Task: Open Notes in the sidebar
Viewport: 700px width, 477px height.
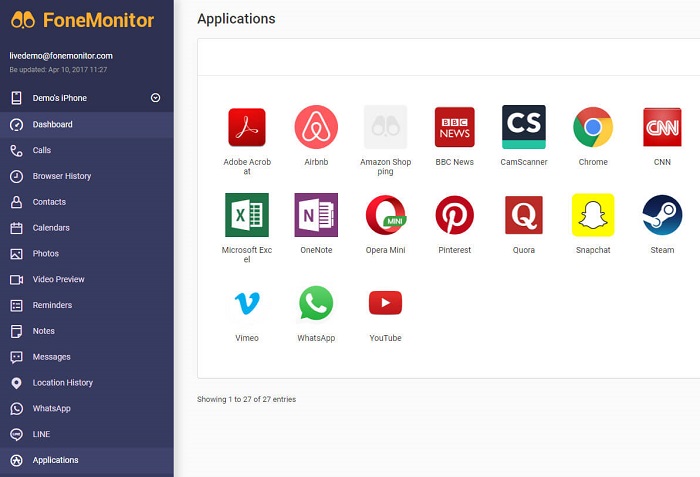Action: (87, 331)
